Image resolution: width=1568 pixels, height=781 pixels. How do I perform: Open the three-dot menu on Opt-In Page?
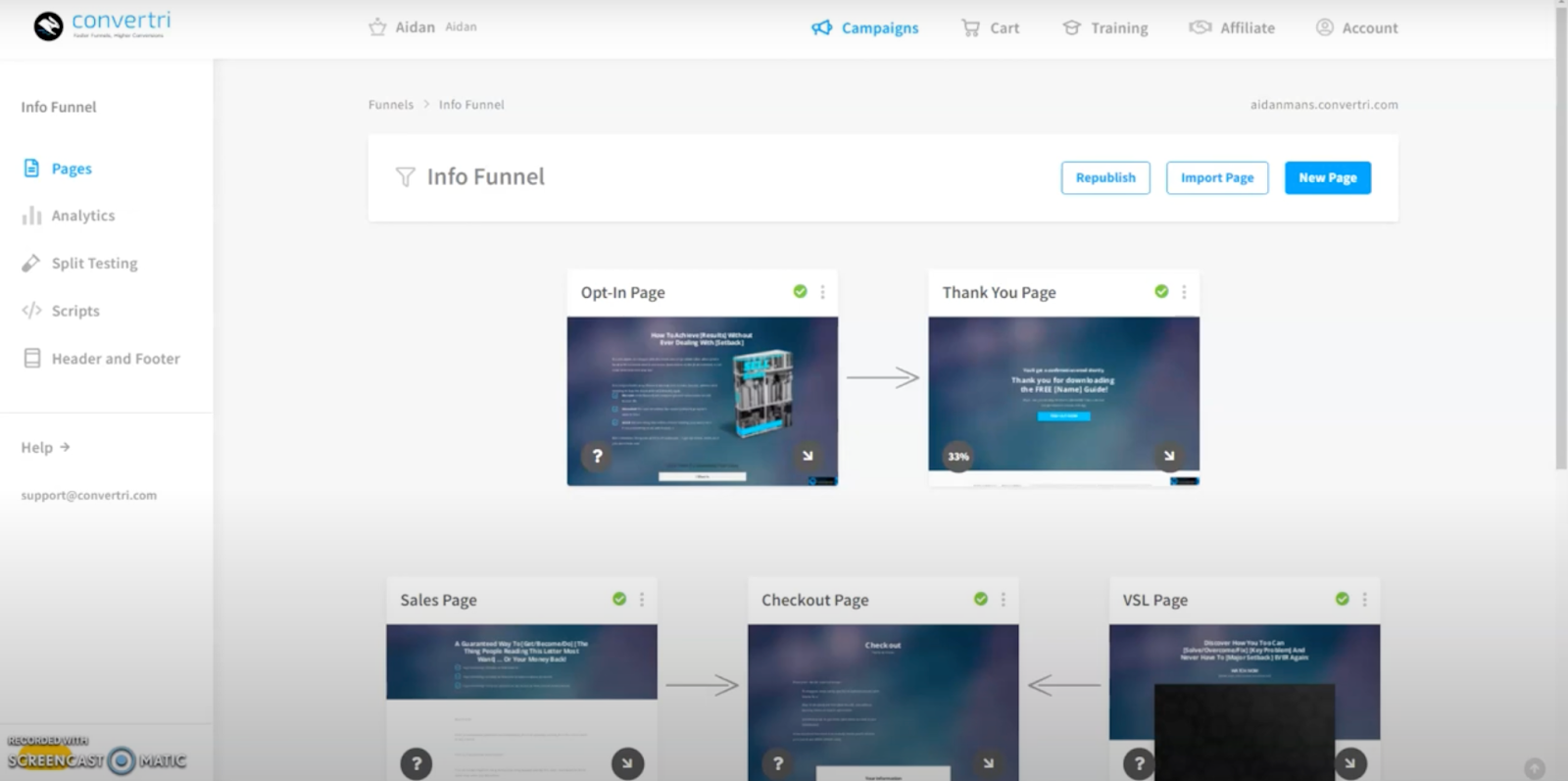822,292
